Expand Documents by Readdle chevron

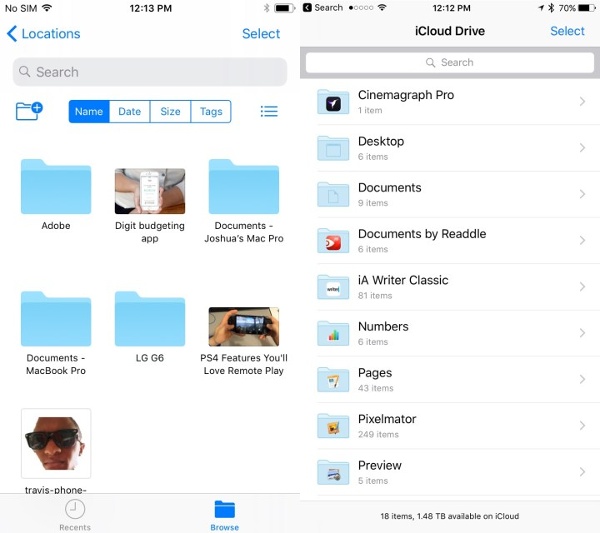(x=582, y=240)
